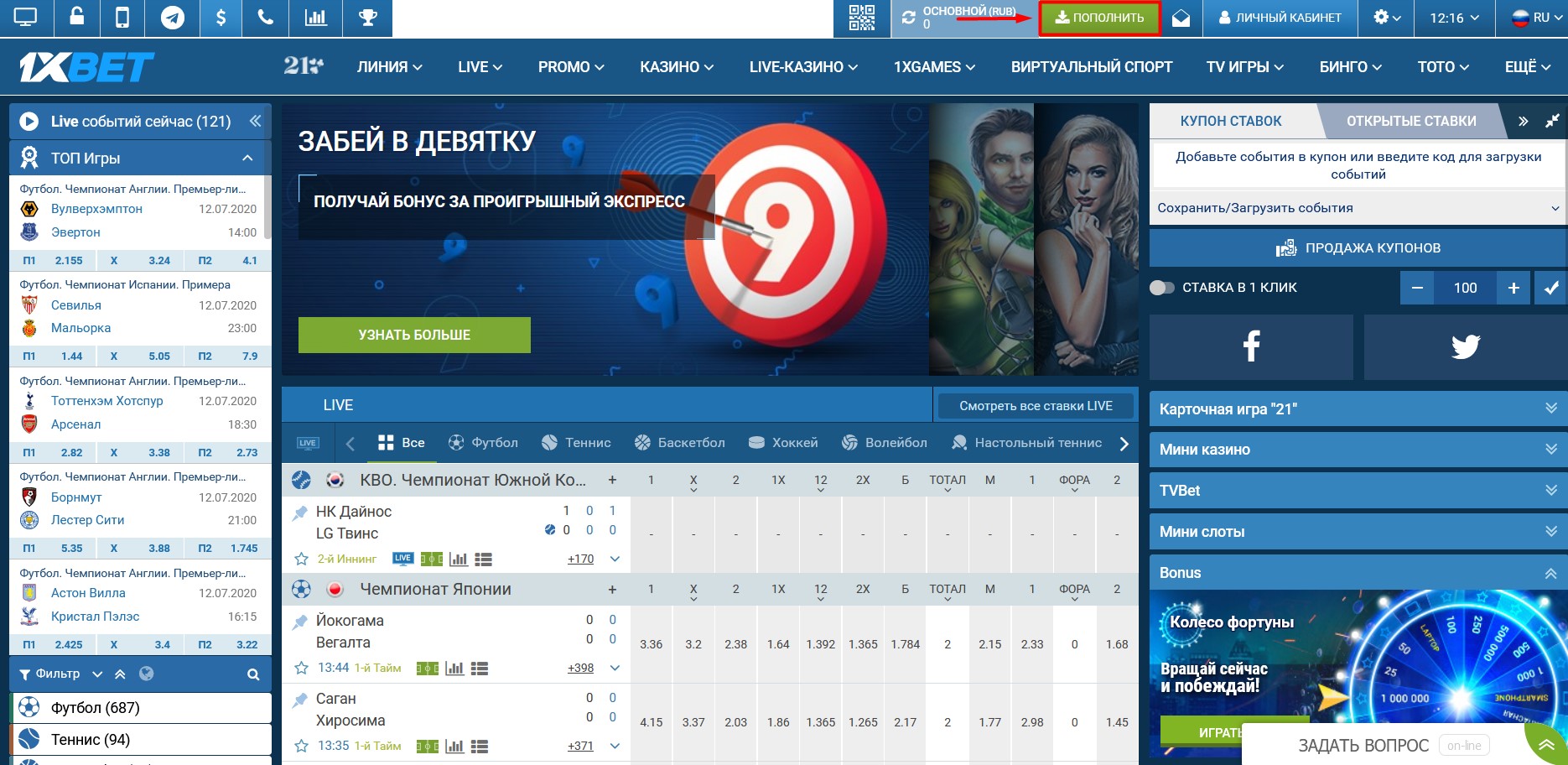
Task: Open the ЛИНИЯ menu
Action: click(389, 66)
